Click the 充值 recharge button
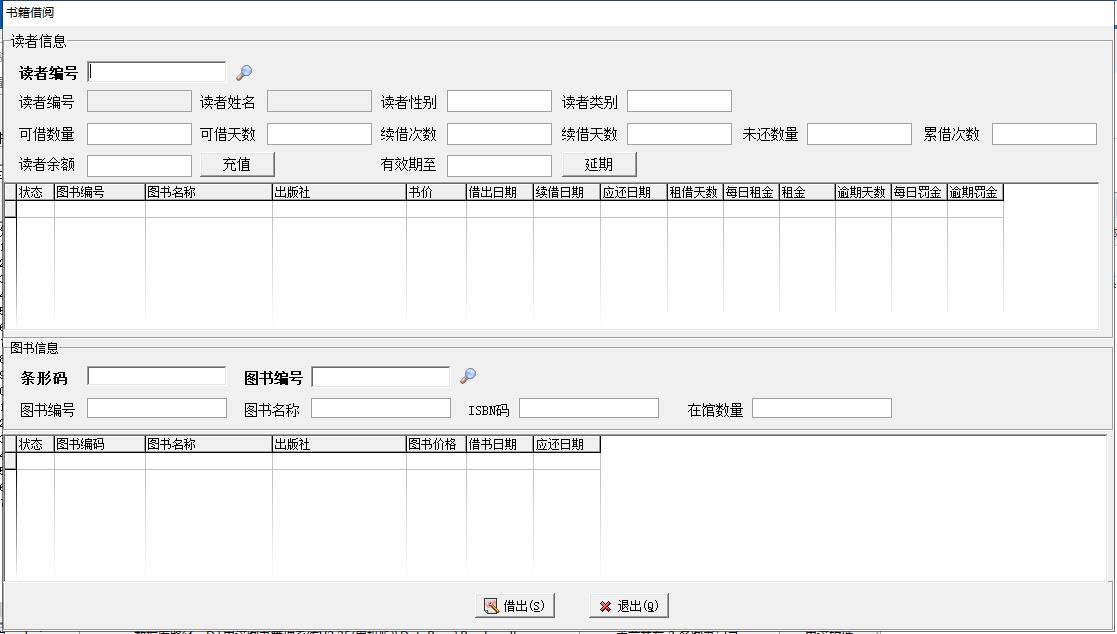The height and width of the screenshot is (634, 1117). click(x=237, y=165)
